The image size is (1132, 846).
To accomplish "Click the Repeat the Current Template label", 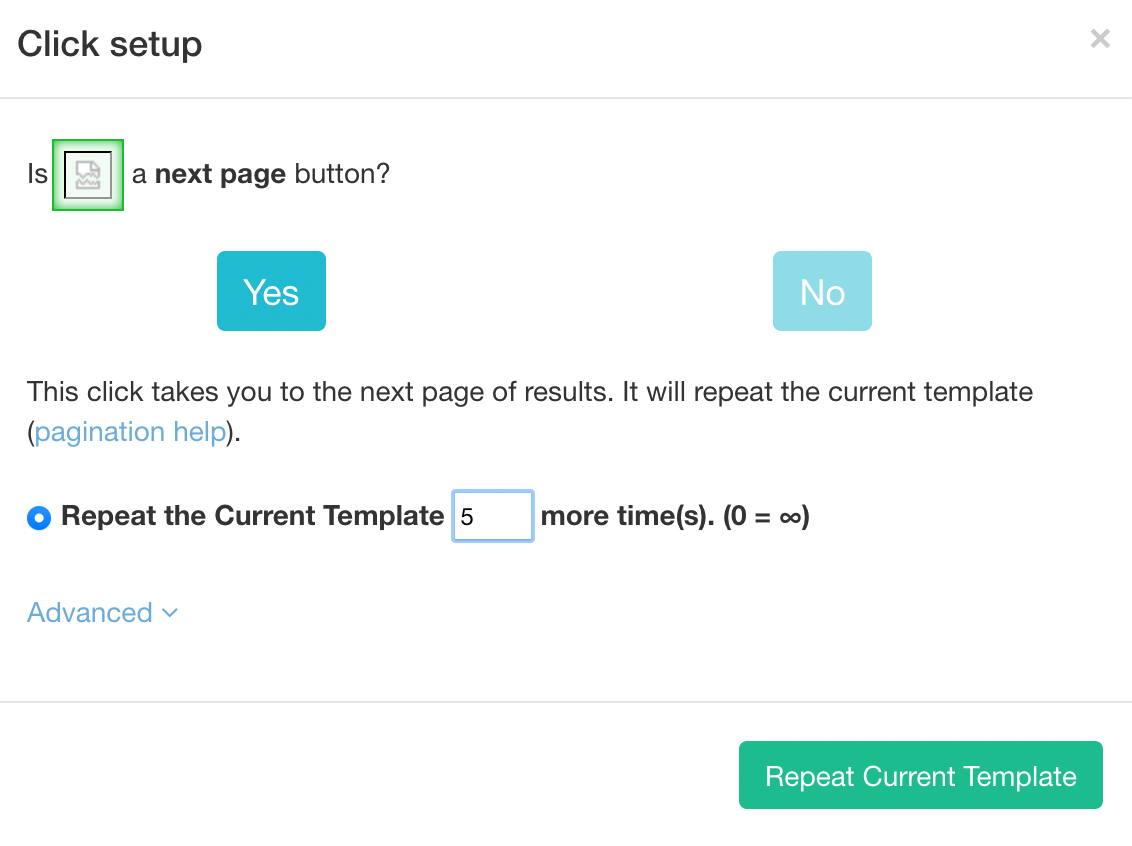I will [253, 515].
